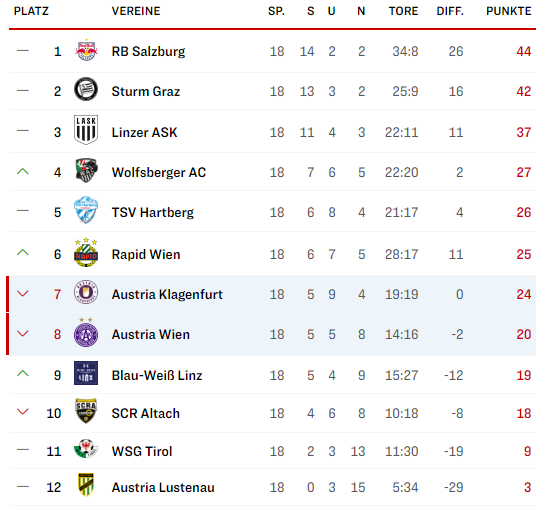This screenshot has width=549, height=507.
Task: Click the Rapid Wien crest with stars
Action: tap(86, 253)
